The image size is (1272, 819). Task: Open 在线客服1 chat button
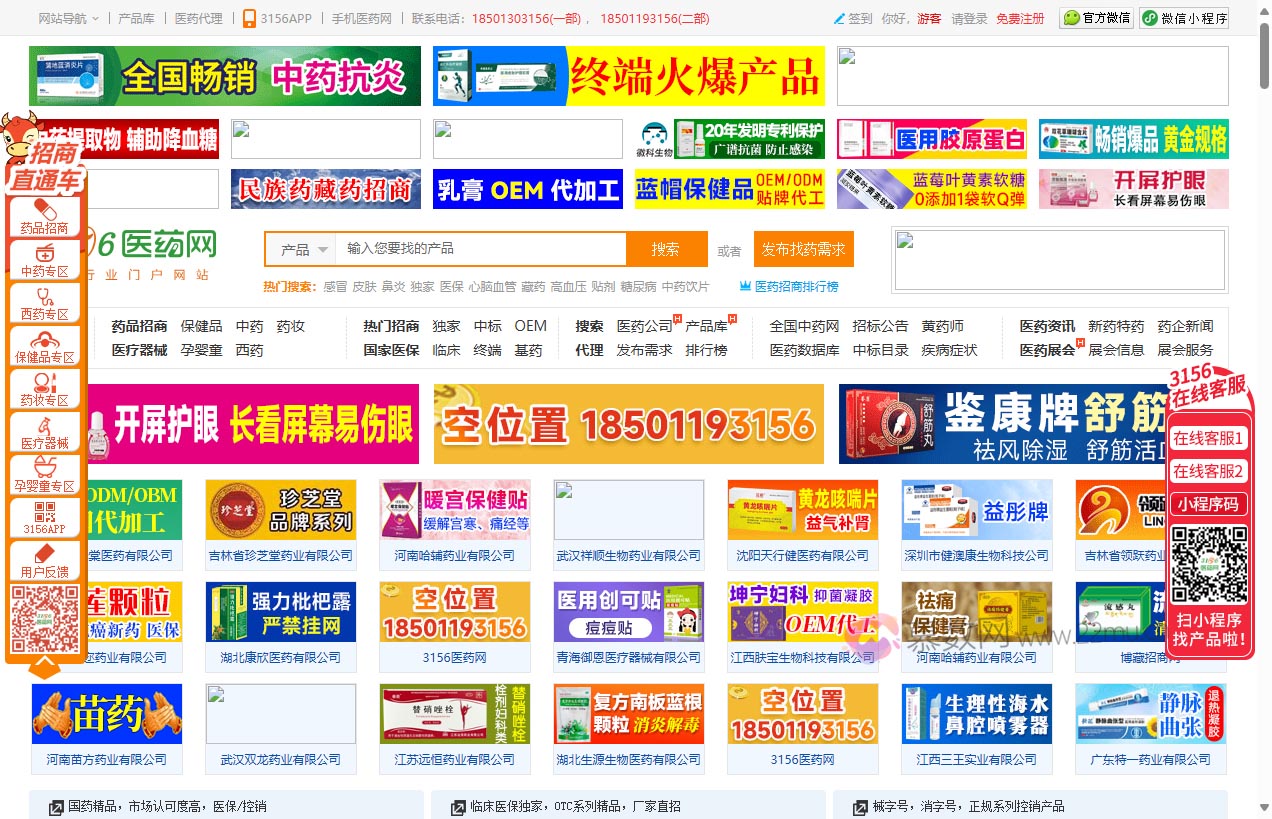pyautogui.click(x=1207, y=438)
